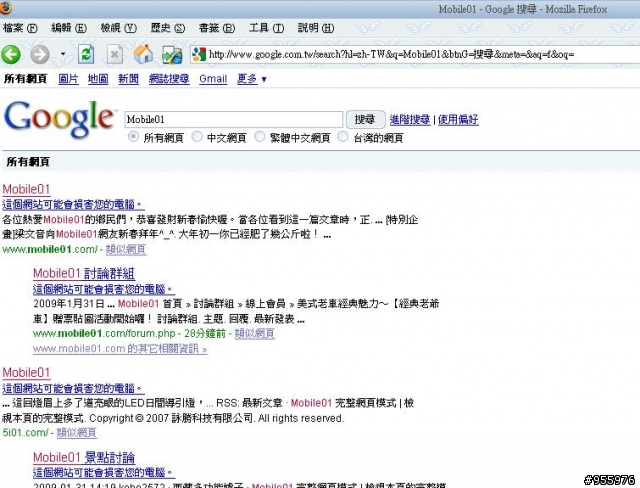The image size is (640, 488).
Task: Click the Firefox logo in title bar
Action: (x=6, y=8)
